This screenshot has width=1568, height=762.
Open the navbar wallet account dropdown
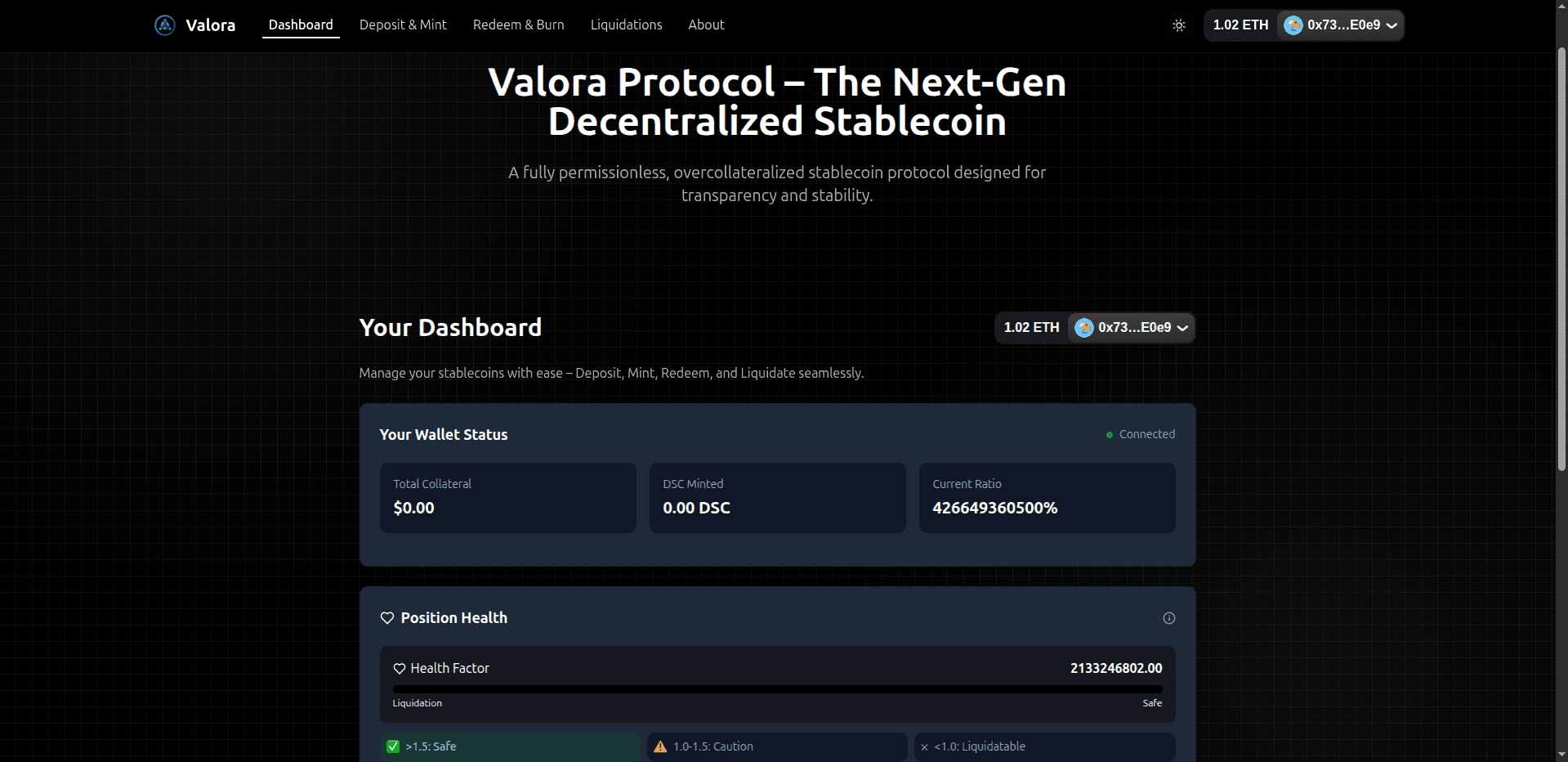(1392, 25)
